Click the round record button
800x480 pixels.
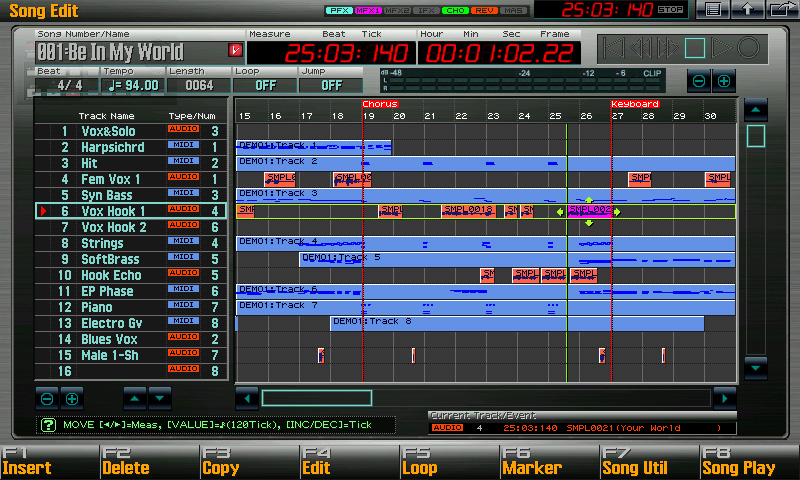tap(748, 48)
